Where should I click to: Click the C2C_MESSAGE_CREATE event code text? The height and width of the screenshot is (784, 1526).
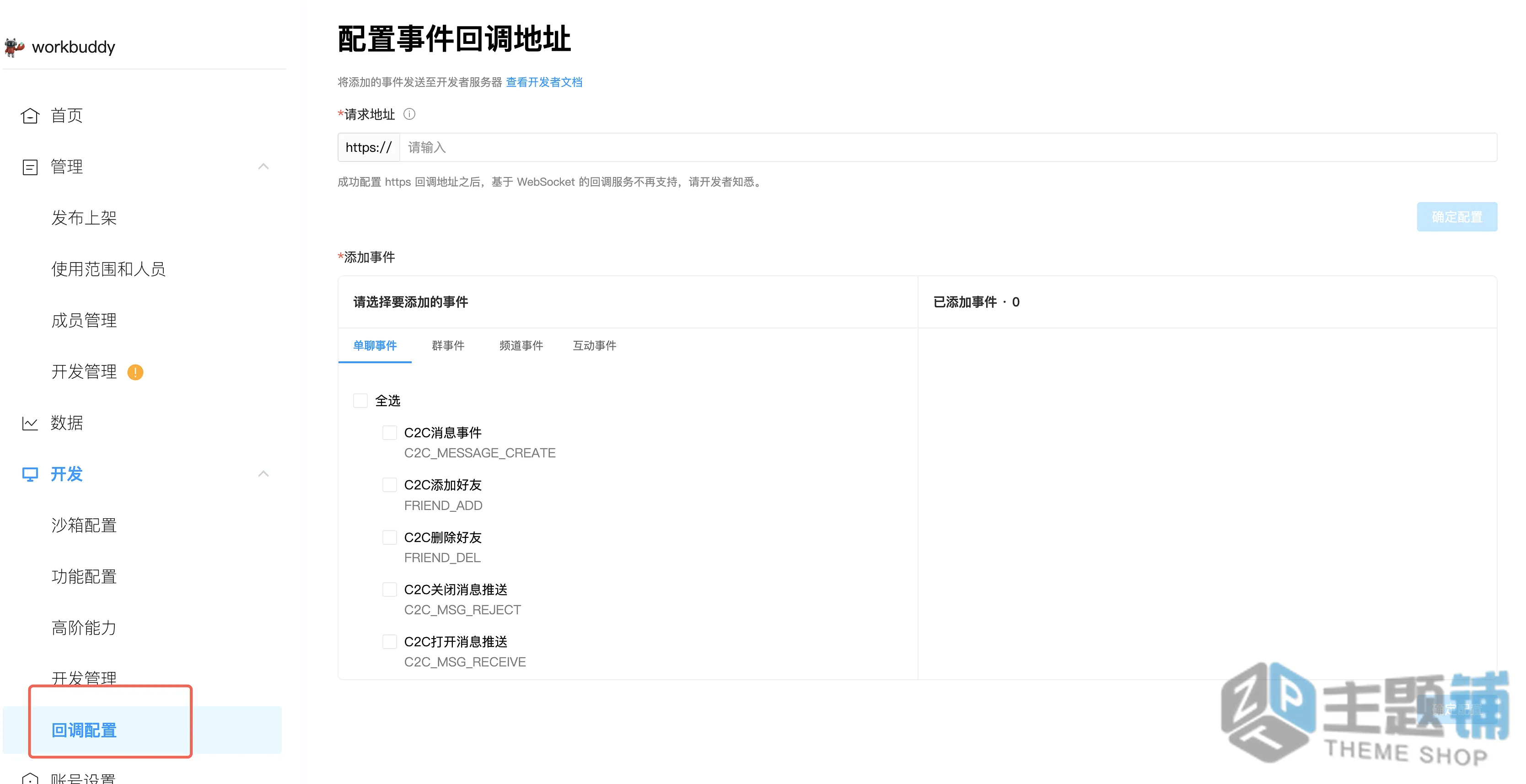(480, 454)
